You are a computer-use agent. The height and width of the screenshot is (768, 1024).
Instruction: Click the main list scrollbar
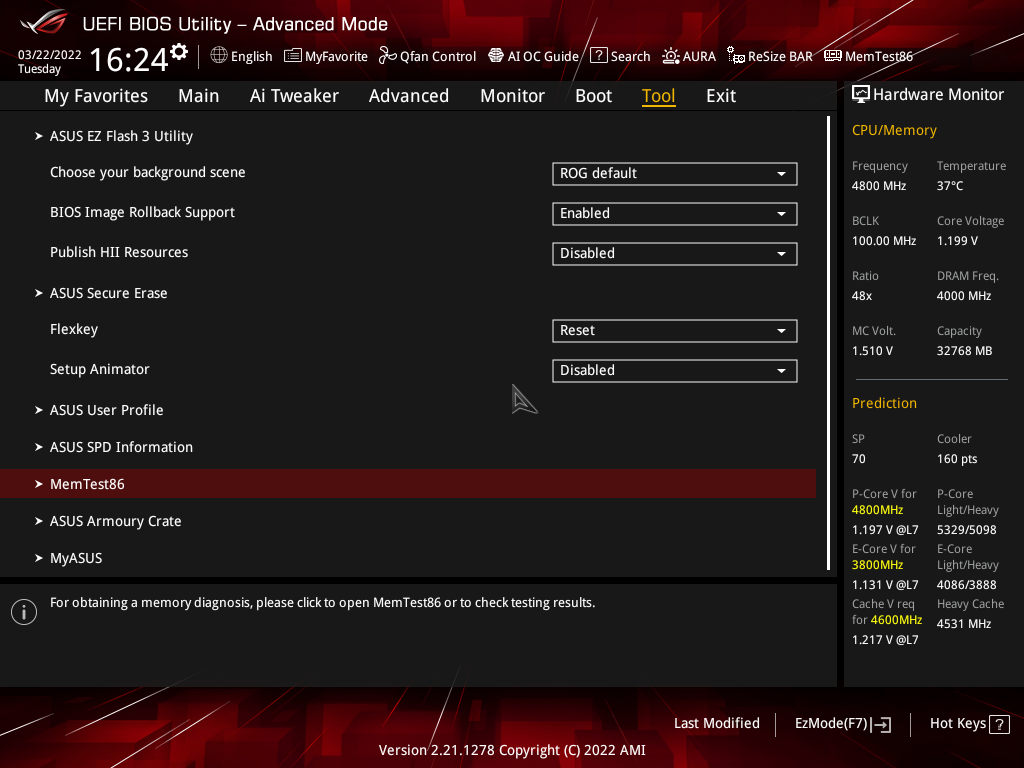click(x=828, y=343)
